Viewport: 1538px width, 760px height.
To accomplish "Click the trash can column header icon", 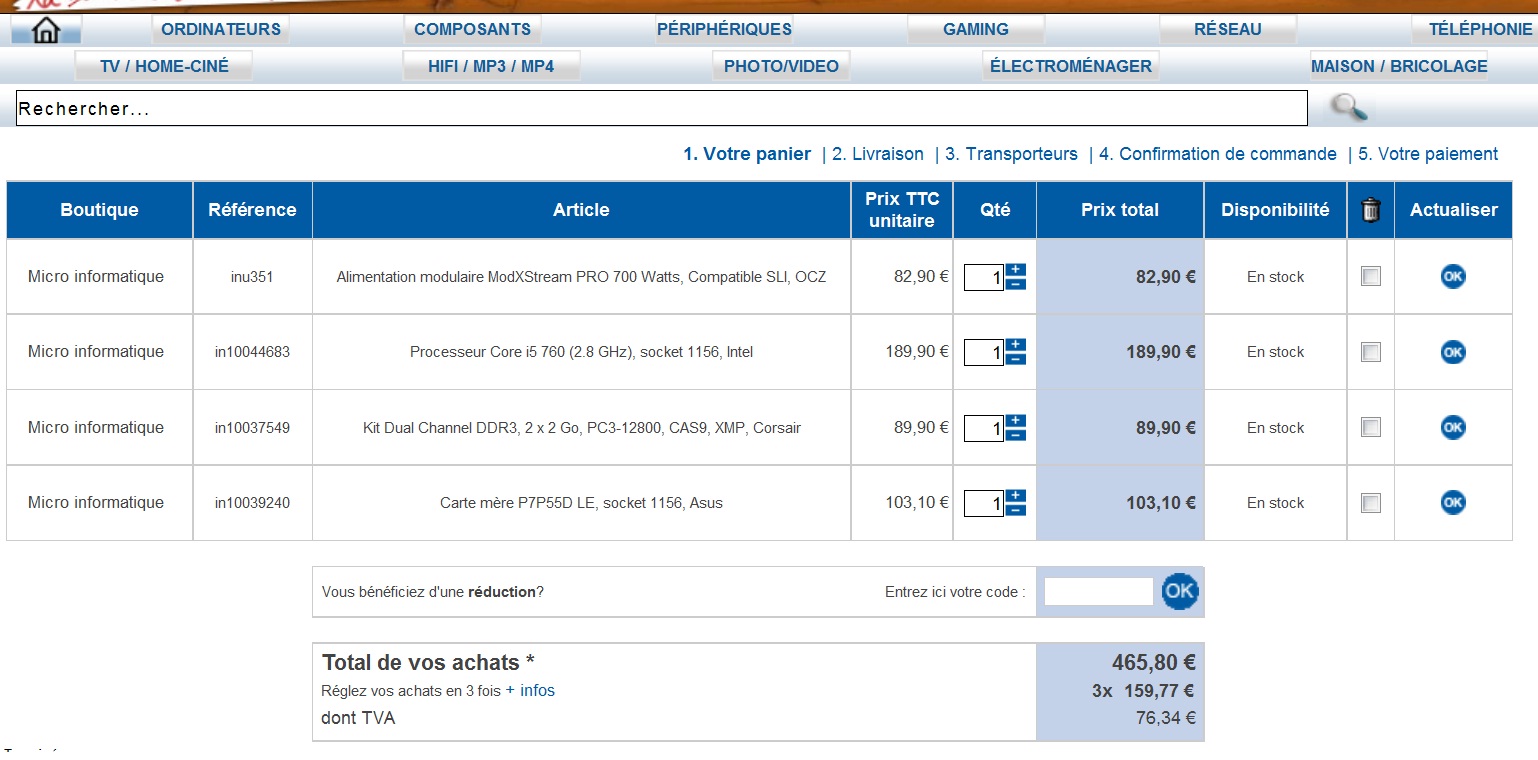I will coord(1370,210).
